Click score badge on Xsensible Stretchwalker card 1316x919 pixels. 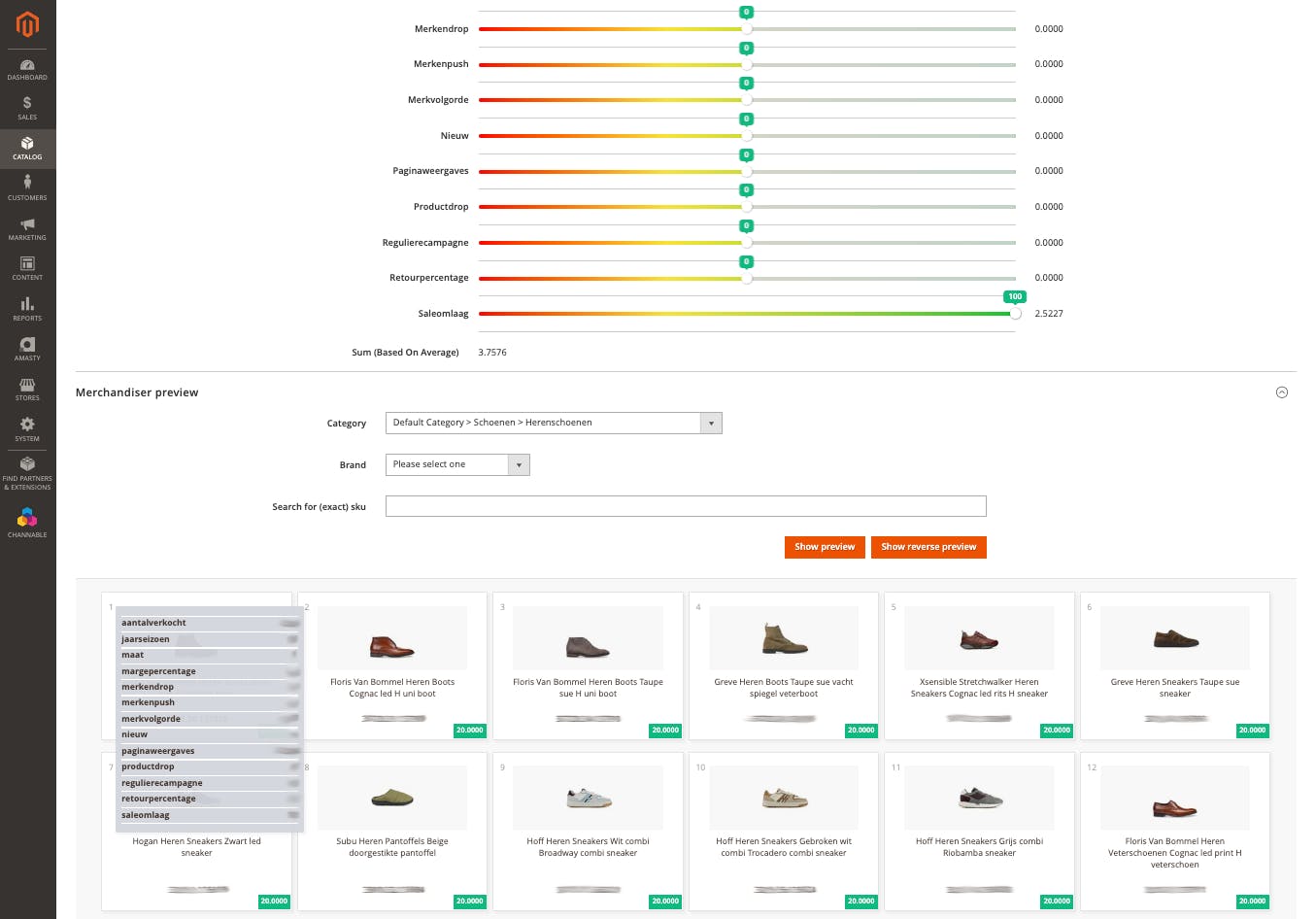point(1057,731)
